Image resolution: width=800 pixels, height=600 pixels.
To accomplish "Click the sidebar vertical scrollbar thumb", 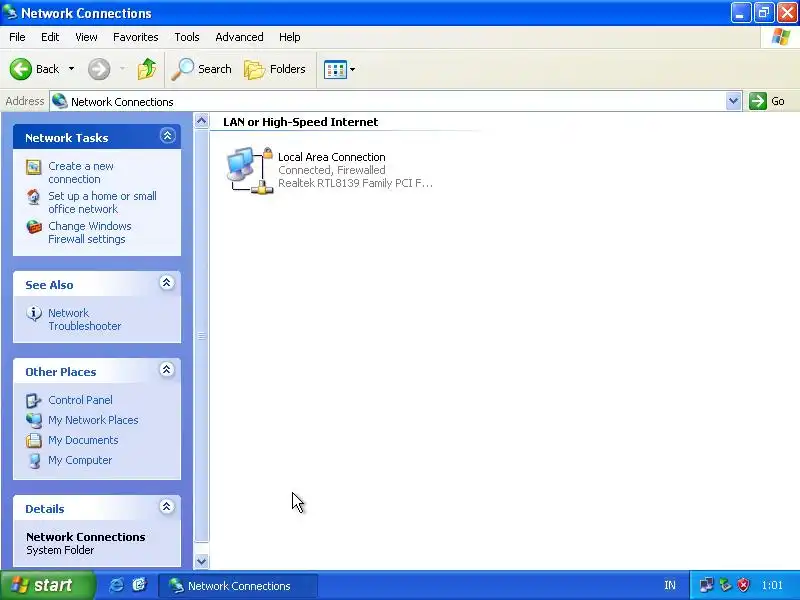I will pyautogui.click(x=202, y=335).
